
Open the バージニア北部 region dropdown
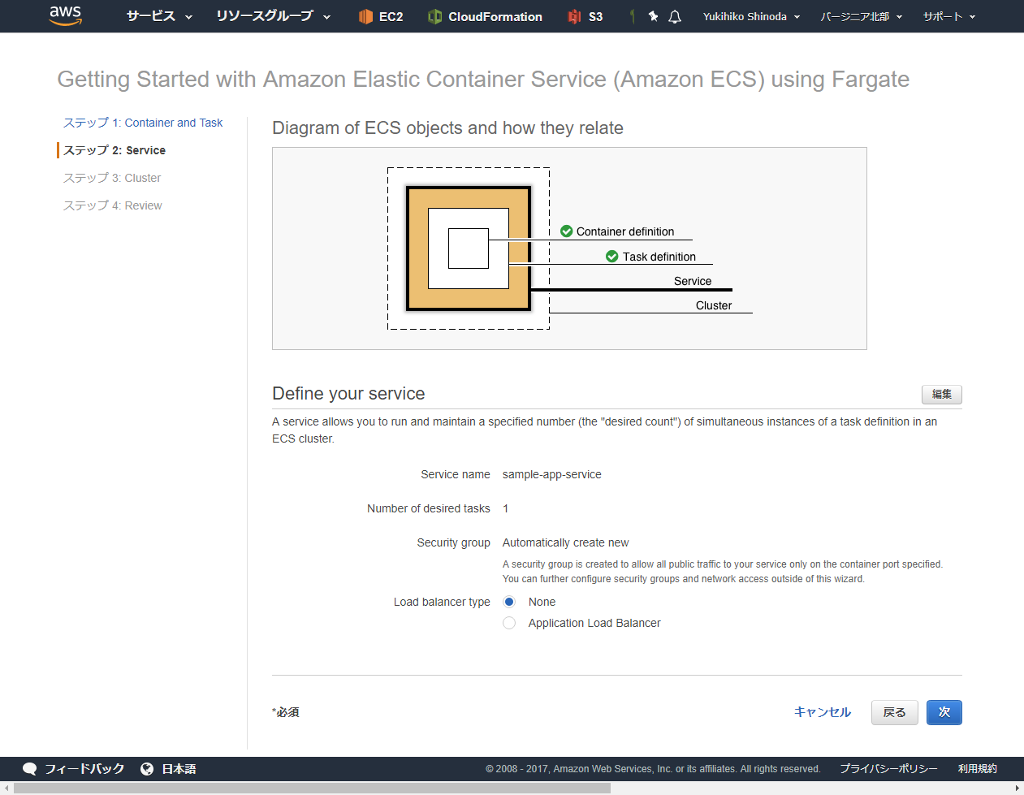tap(861, 16)
